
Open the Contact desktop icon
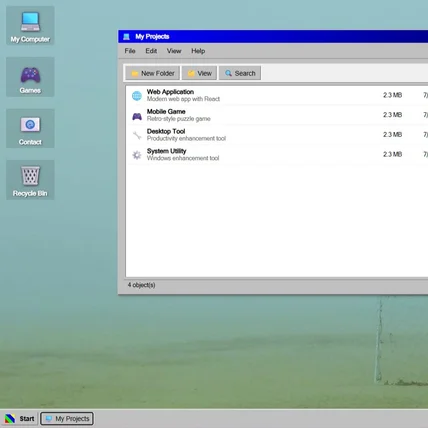click(x=30, y=128)
